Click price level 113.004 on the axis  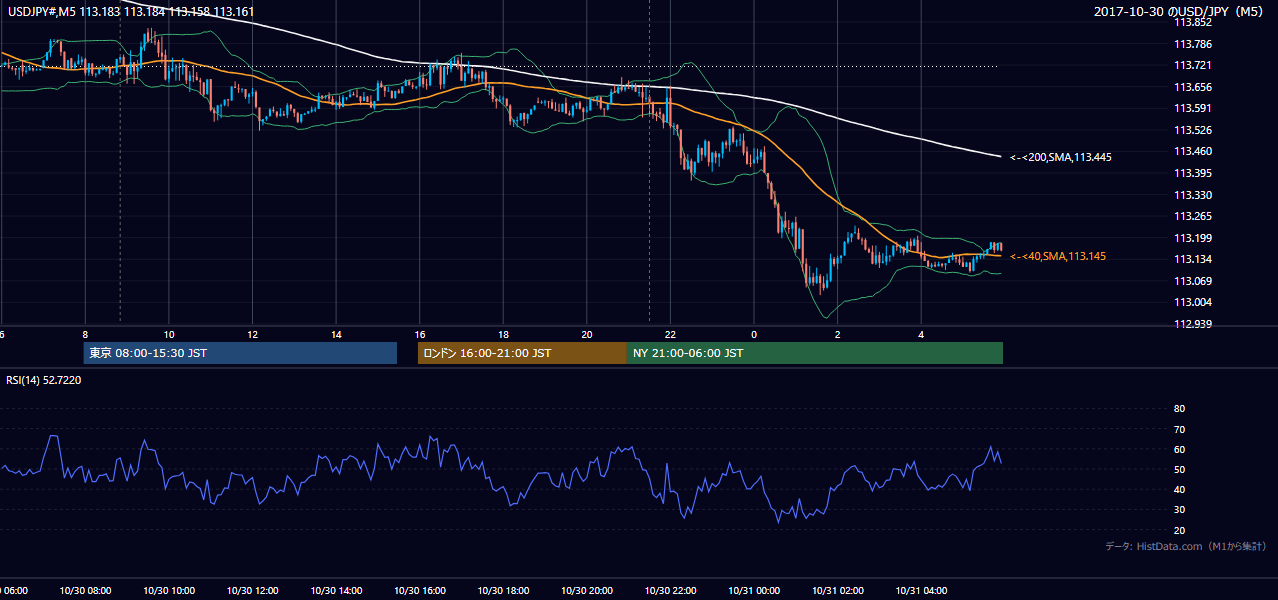click(x=1192, y=302)
